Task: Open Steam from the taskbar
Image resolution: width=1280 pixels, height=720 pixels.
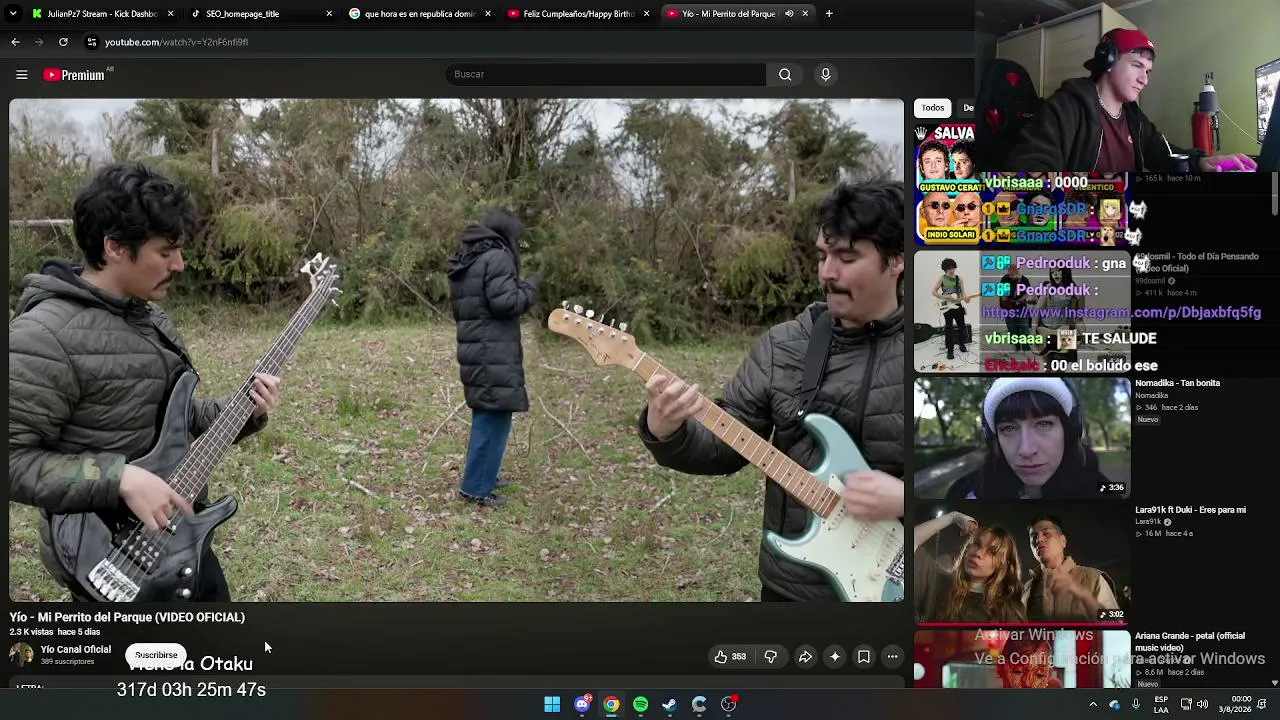Action: click(670, 705)
